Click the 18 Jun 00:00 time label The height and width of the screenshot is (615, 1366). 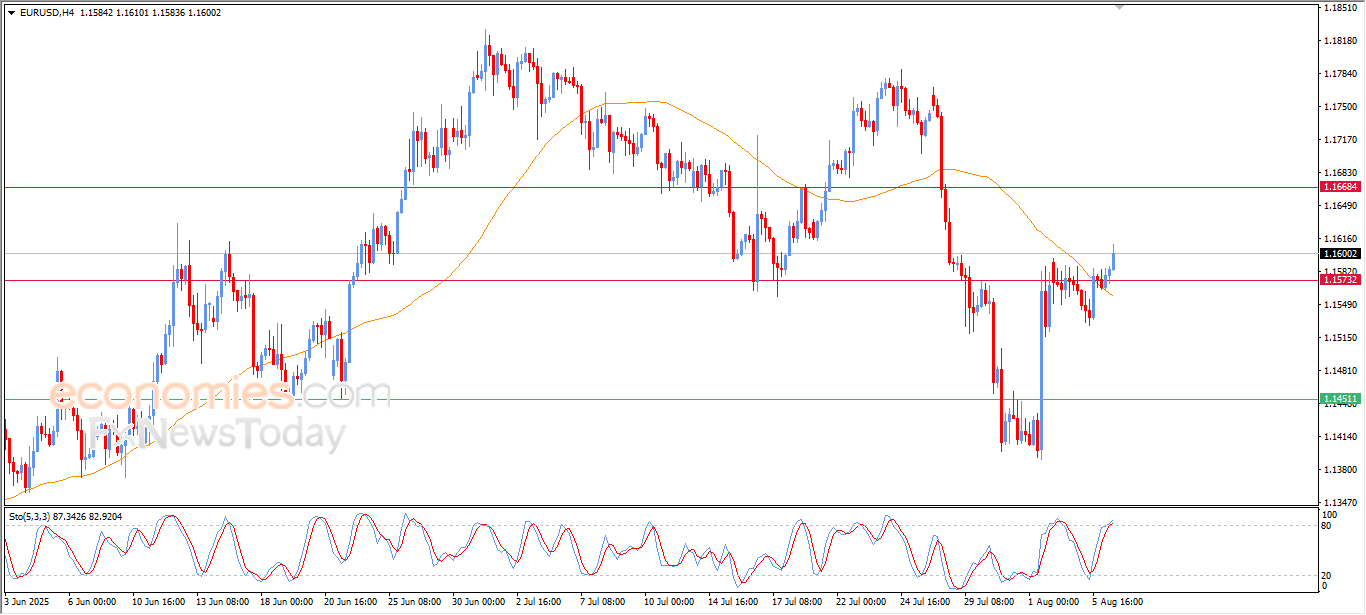[286, 602]
